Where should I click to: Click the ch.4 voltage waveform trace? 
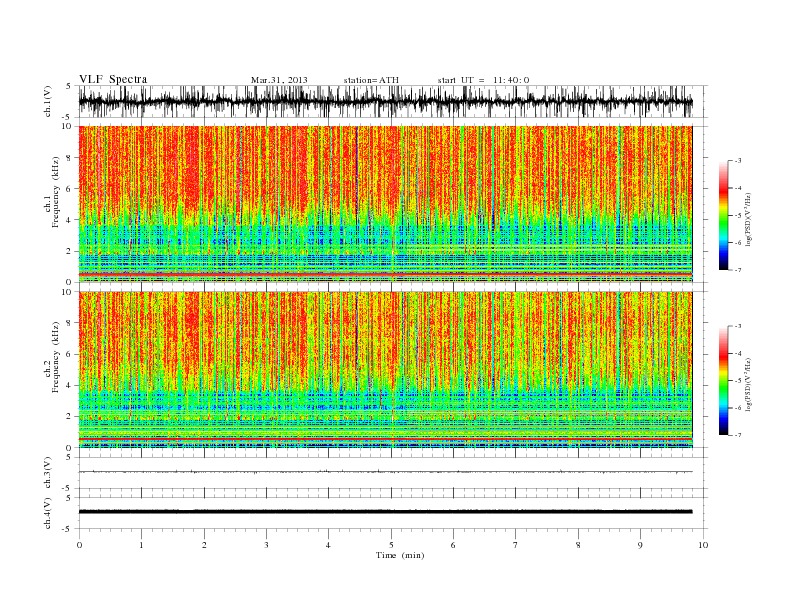point(386,512)
